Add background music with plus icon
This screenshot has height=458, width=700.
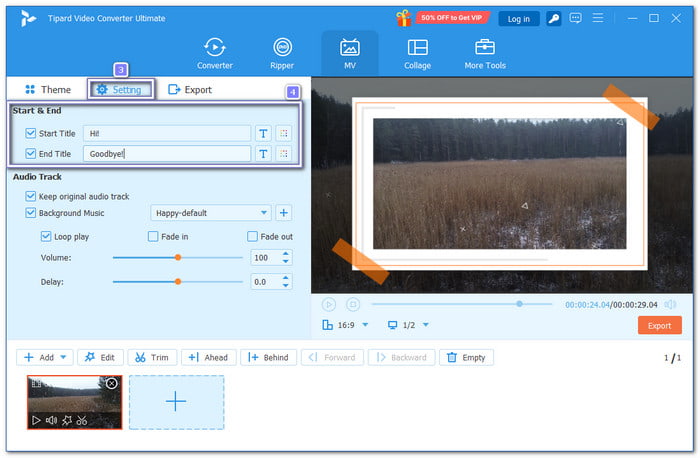tap(283, 213)
